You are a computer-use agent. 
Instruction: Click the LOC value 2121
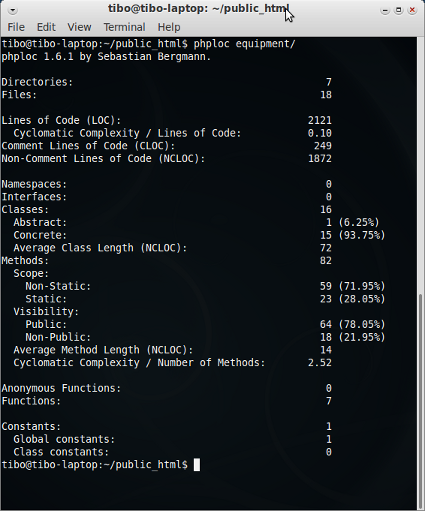(320, 120)
